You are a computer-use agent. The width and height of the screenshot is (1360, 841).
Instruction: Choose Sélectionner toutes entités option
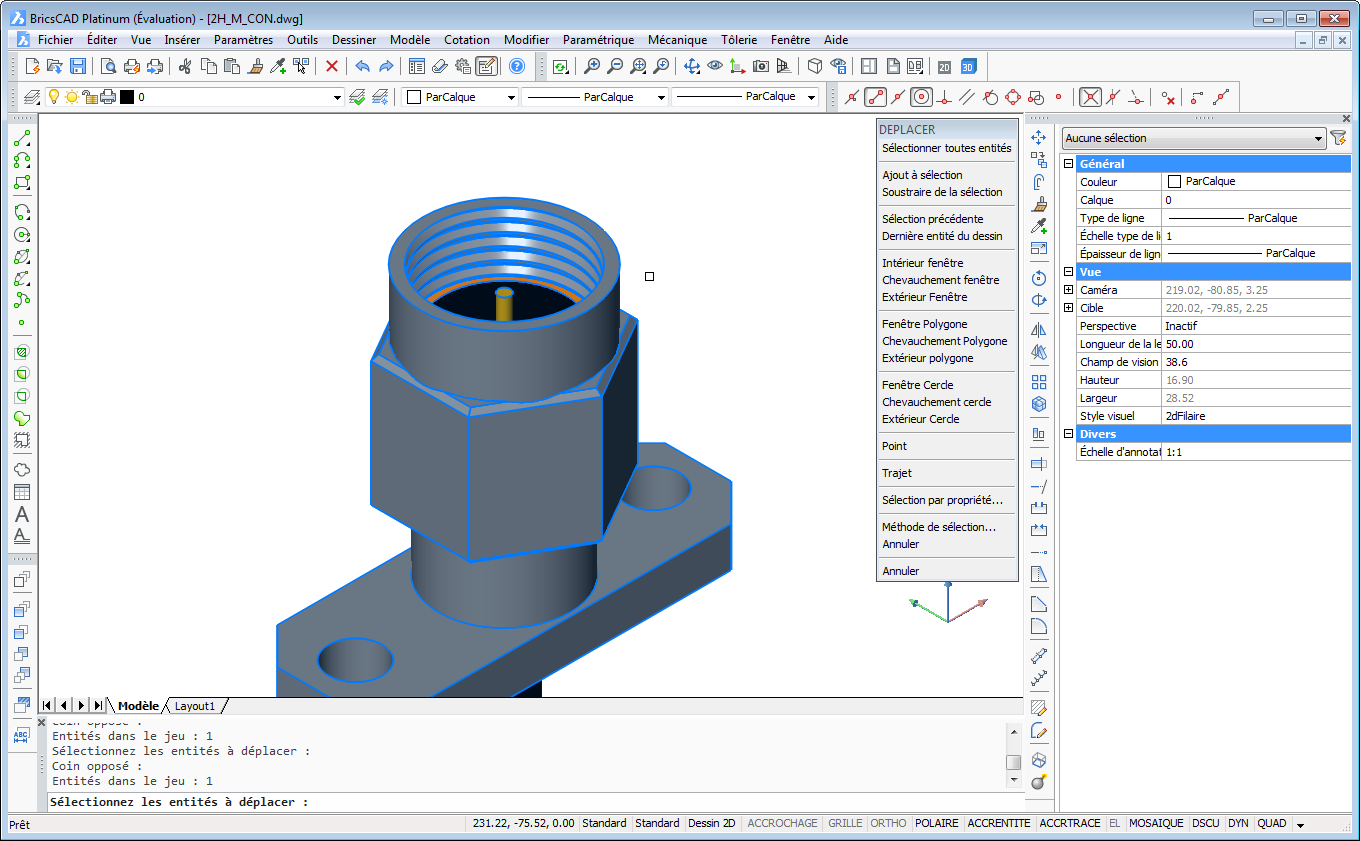(x=946, y=148)
